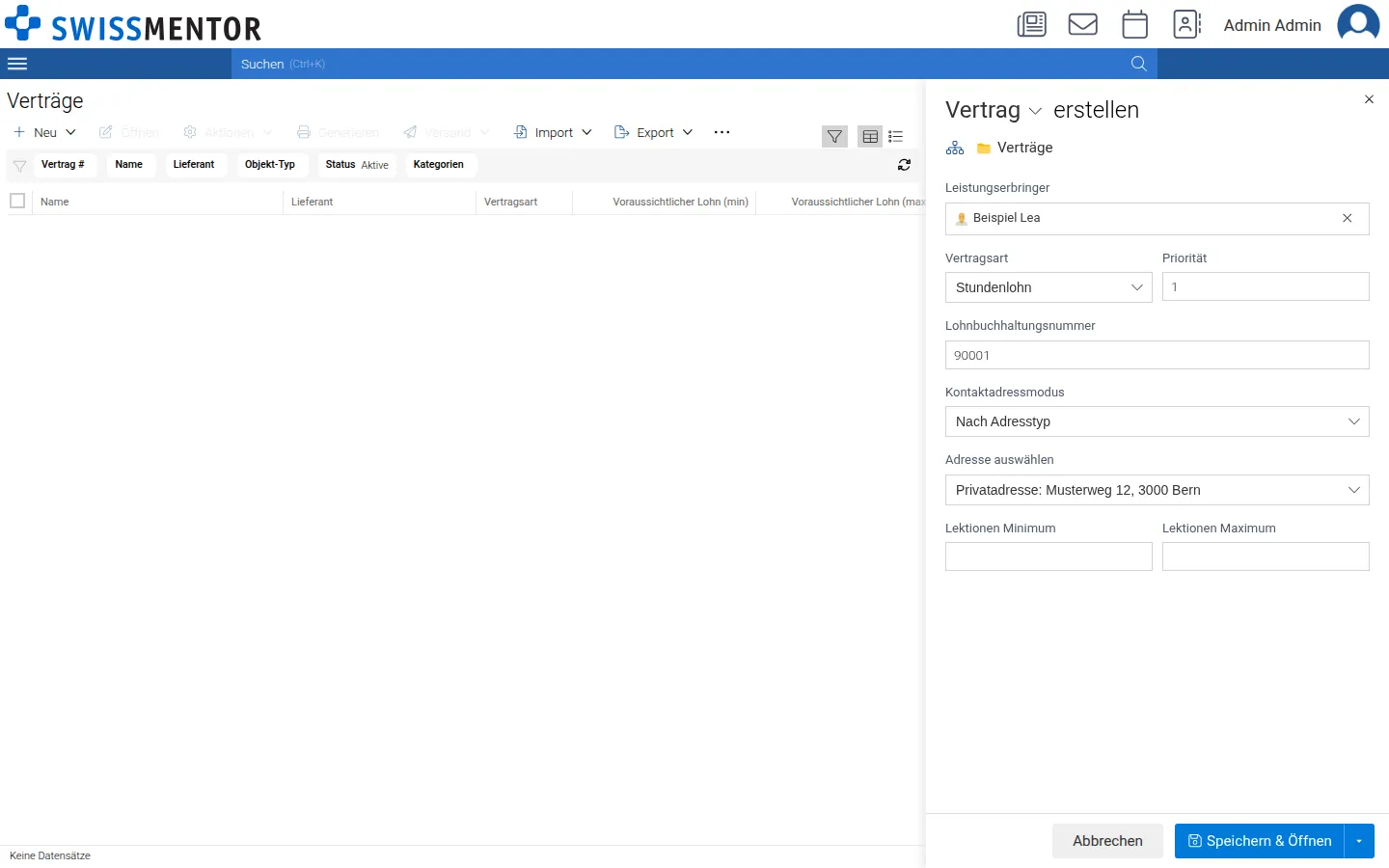Image resolution: width=1389 pixels, height=868 pixels.
Task: Refresh the contracts list
Action: (x=904, y=165)
